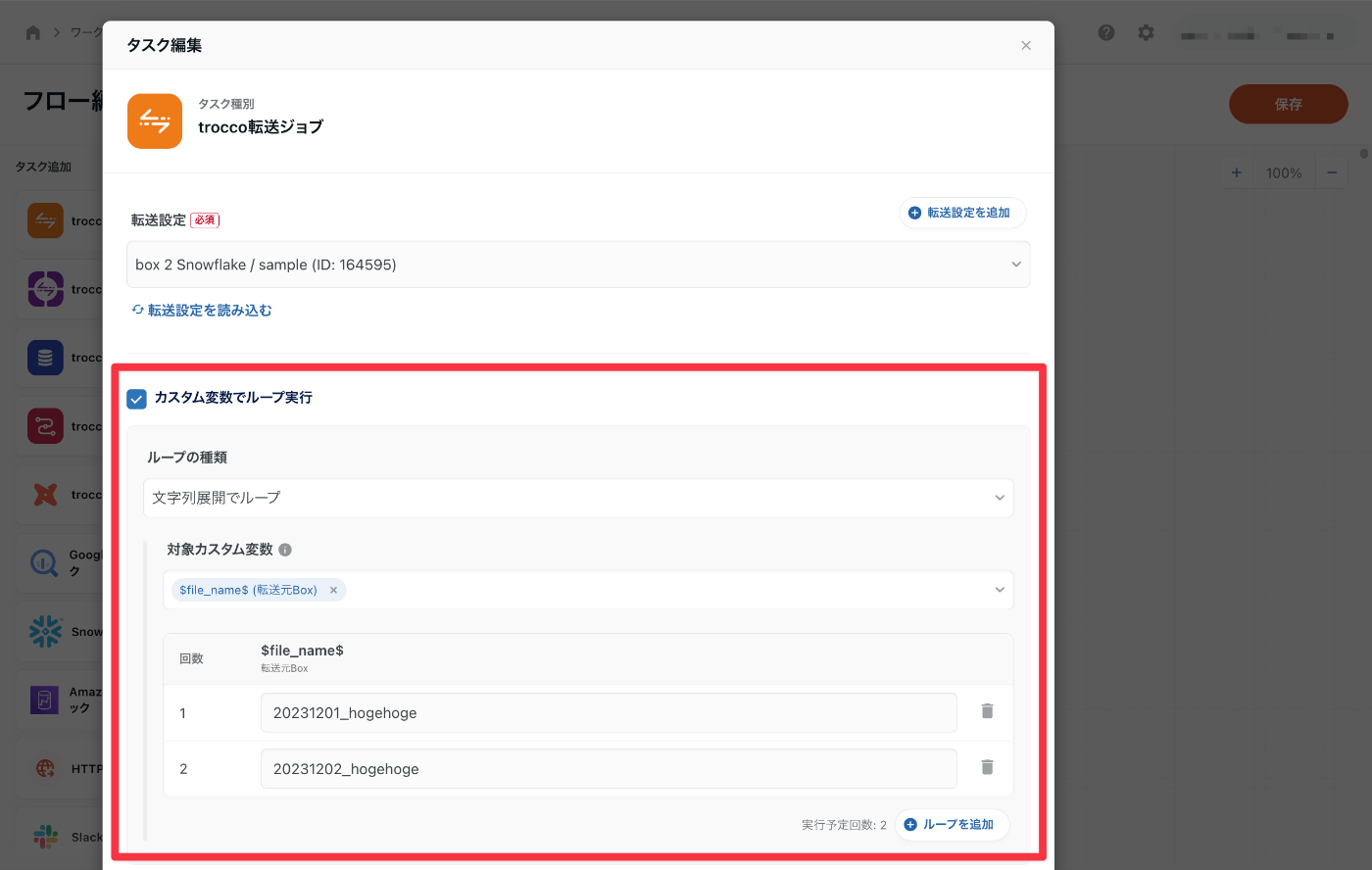Zoom in with plus button
Image resolution: width=1372 pixels, height=870 pixels.
[1237, 172]
